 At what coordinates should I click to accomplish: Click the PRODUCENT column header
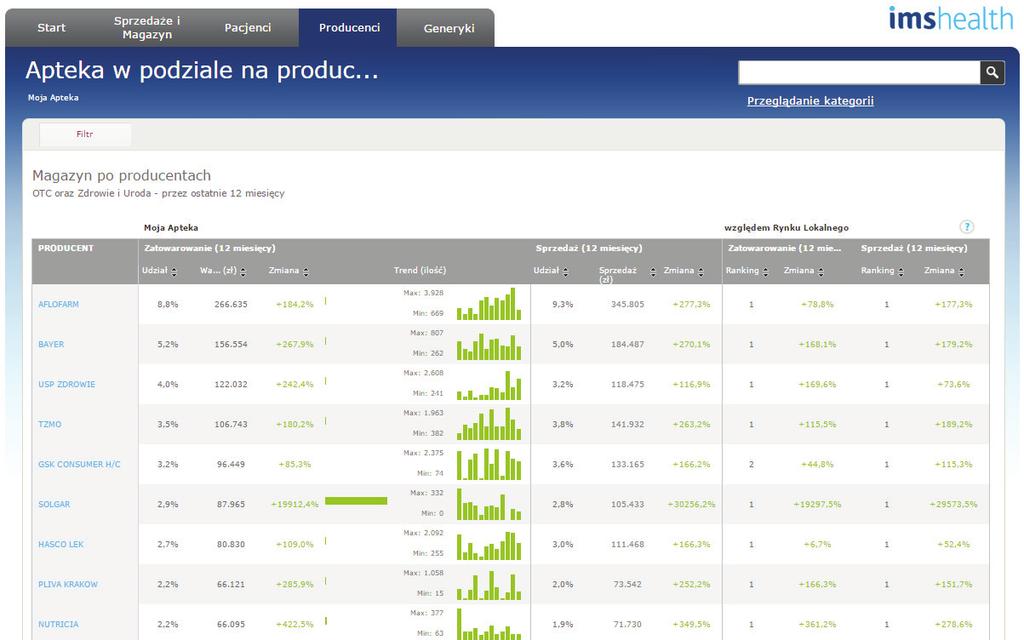click(x=66, y=248)
